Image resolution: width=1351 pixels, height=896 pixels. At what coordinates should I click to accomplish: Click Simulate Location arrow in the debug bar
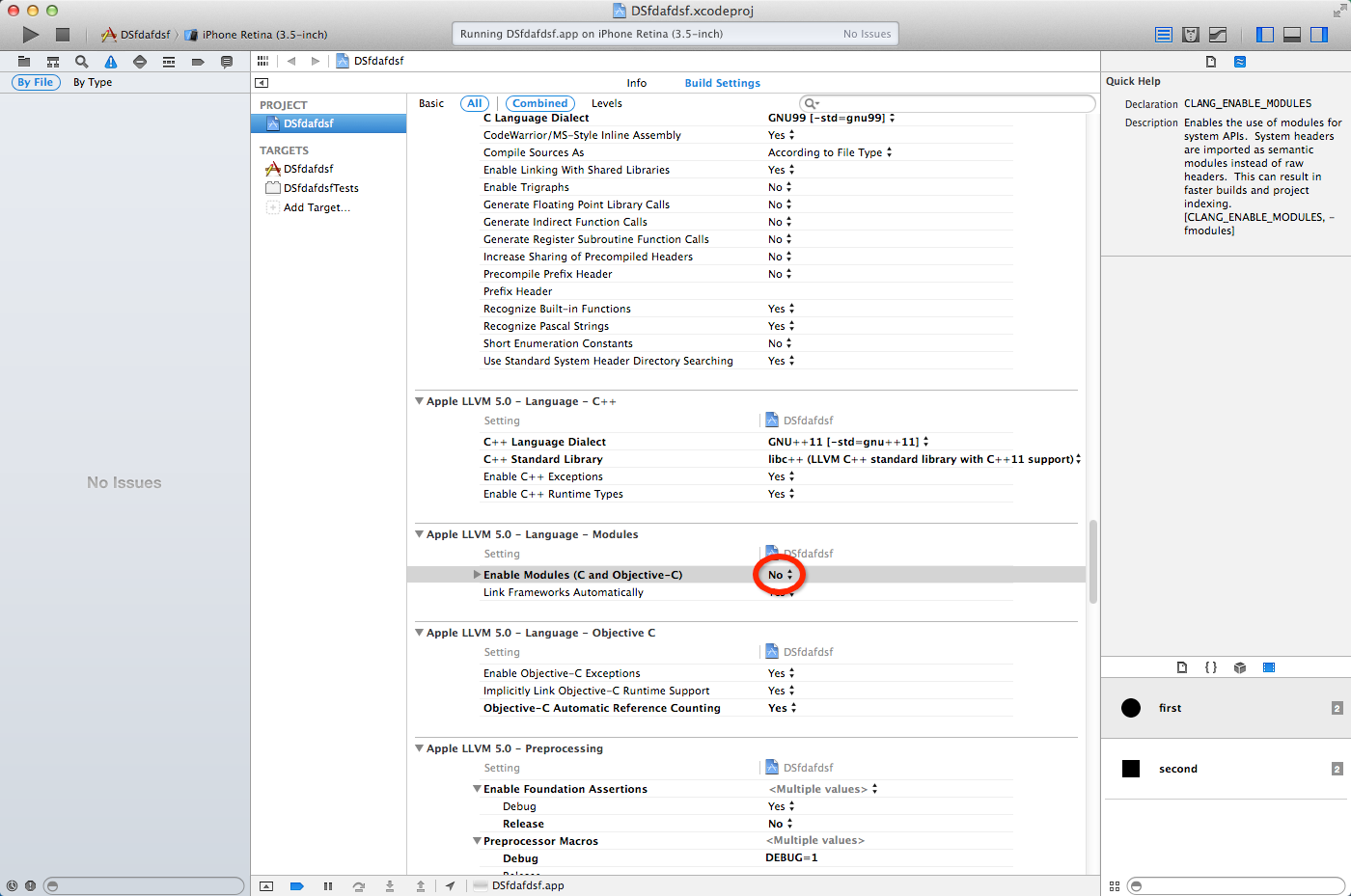(451, 885)
